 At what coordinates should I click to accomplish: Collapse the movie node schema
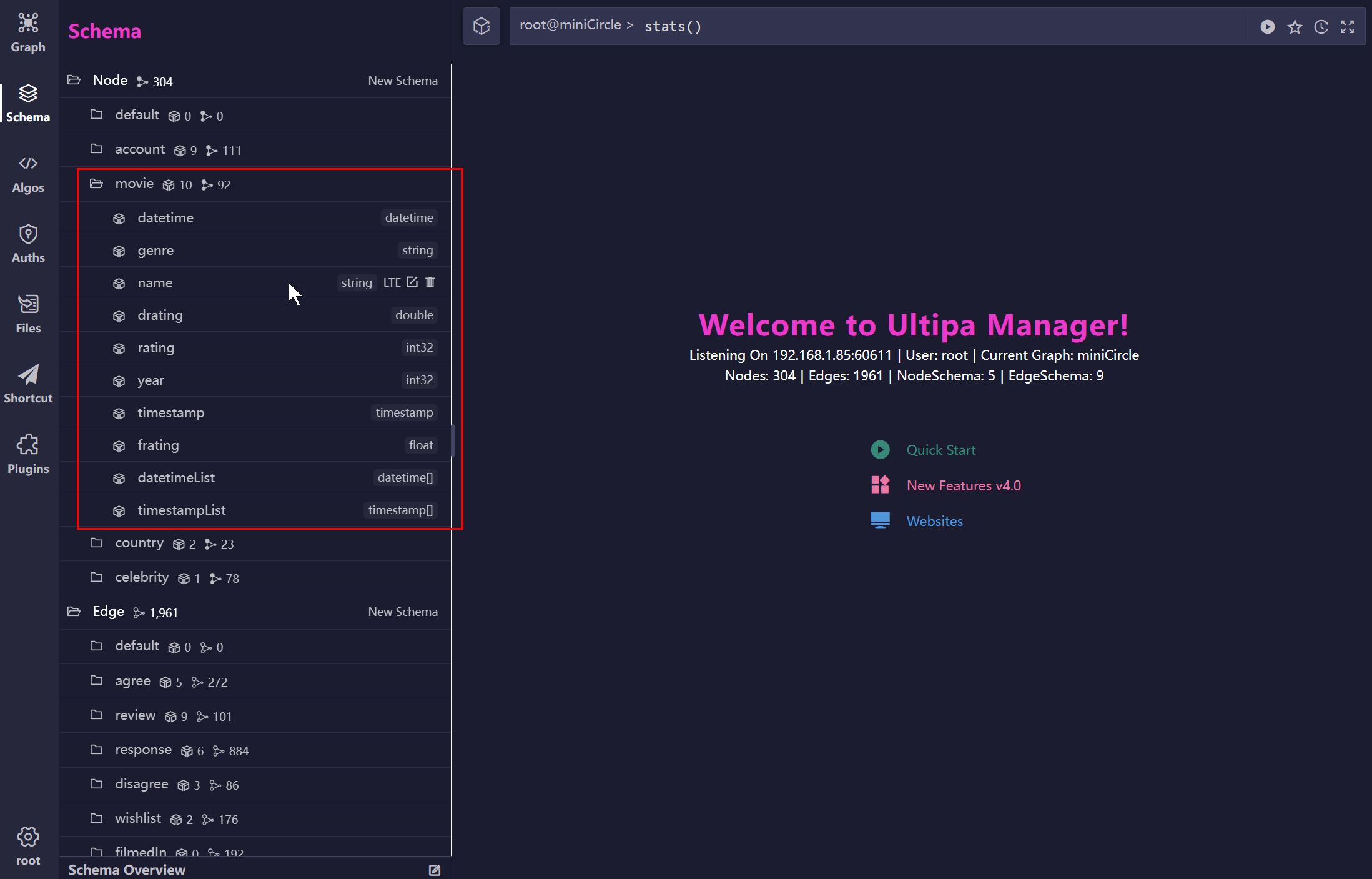[x=96, y=183]
